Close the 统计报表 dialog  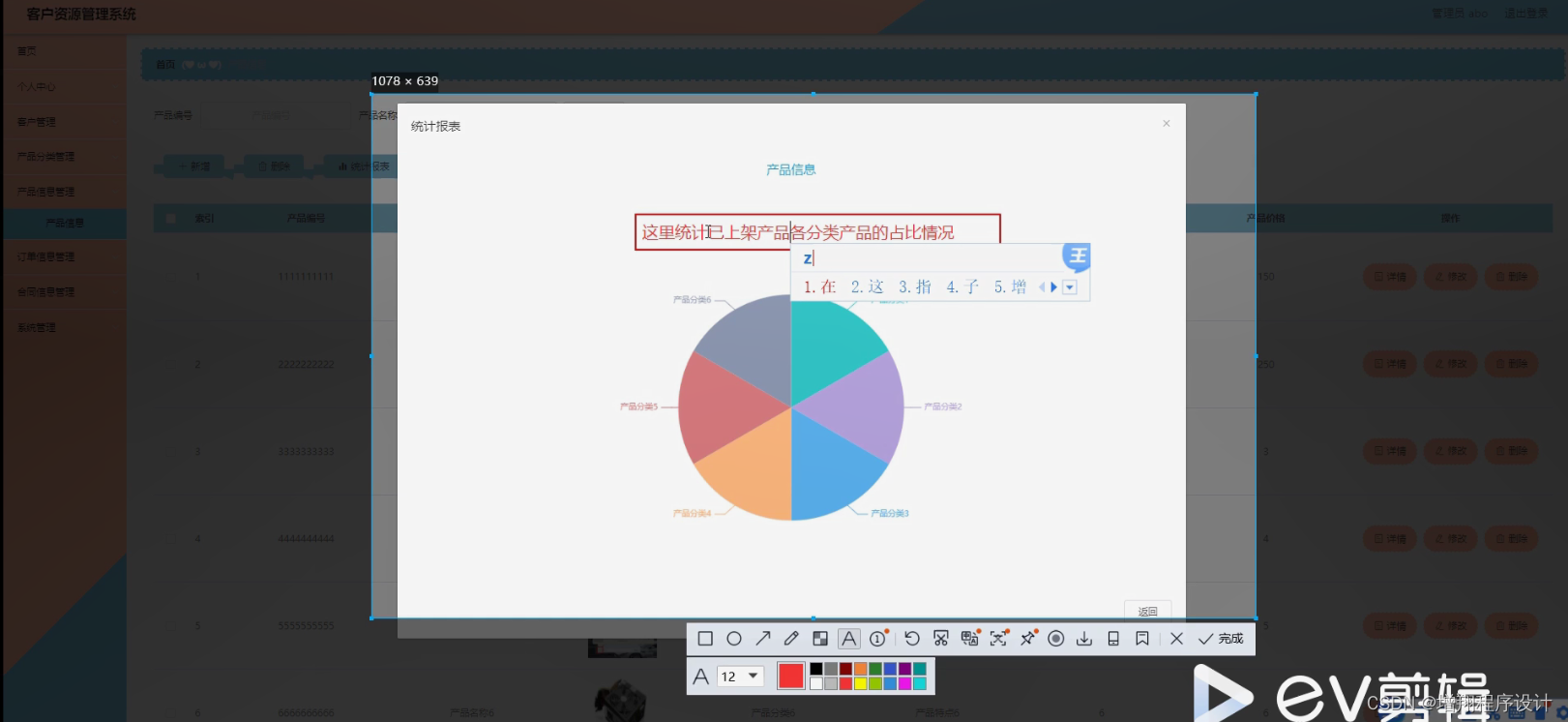[x=1167, y=123]
